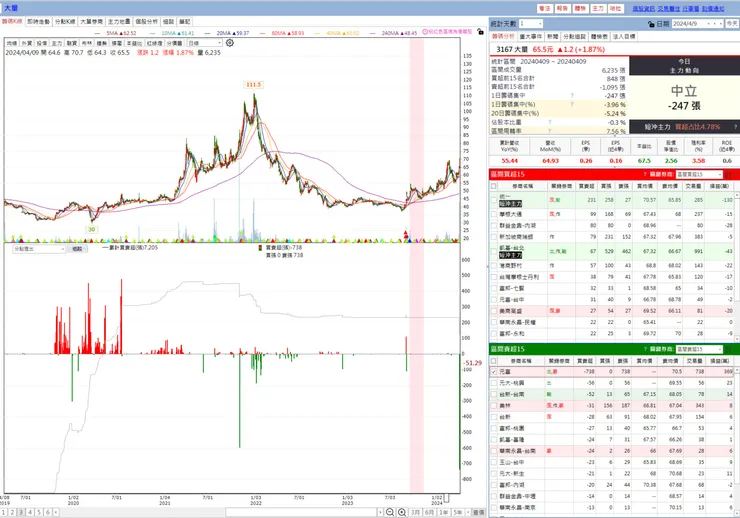Switch to the 分點K線 tab
Viewport: 740px width, 518px height.
(65, 22)
